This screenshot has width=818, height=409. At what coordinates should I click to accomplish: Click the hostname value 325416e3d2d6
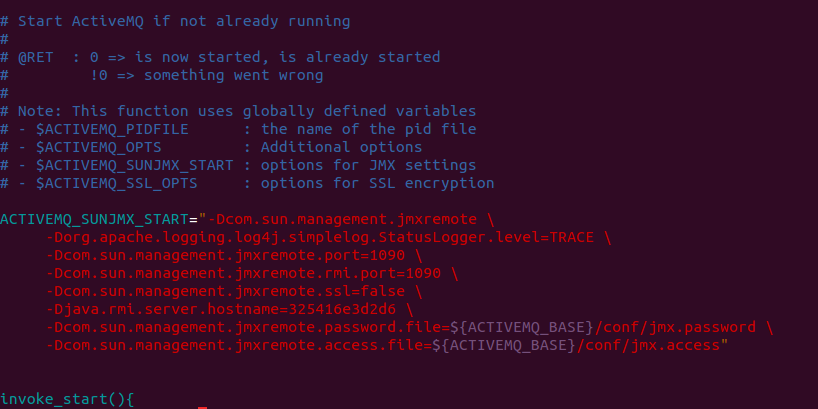(342, 309)
